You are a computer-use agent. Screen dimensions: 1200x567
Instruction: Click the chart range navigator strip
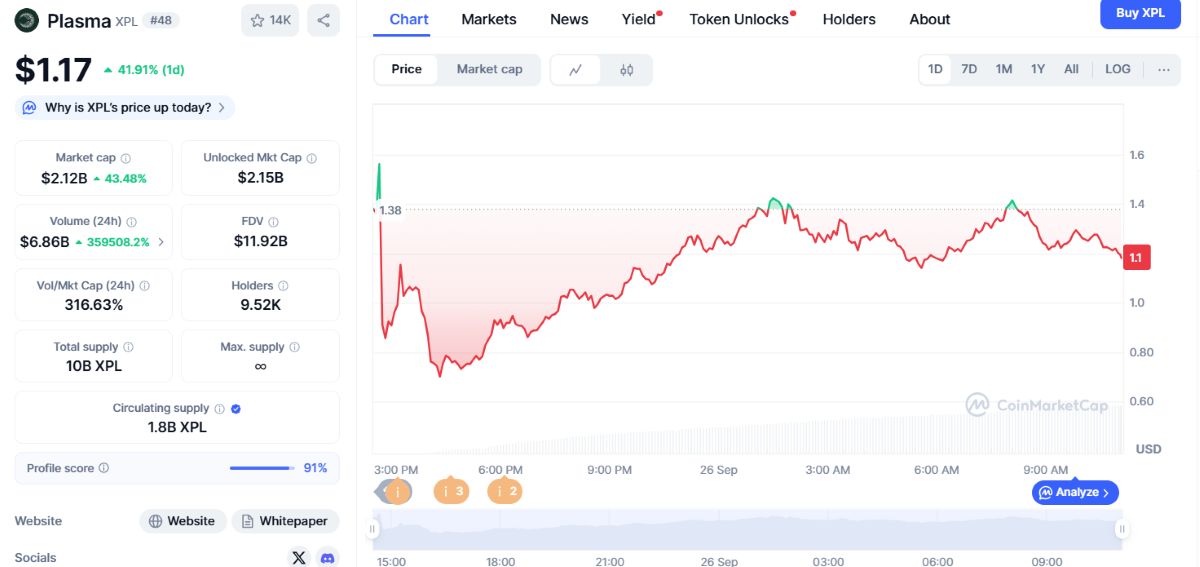pyautogui.click(x=747, y=529)
